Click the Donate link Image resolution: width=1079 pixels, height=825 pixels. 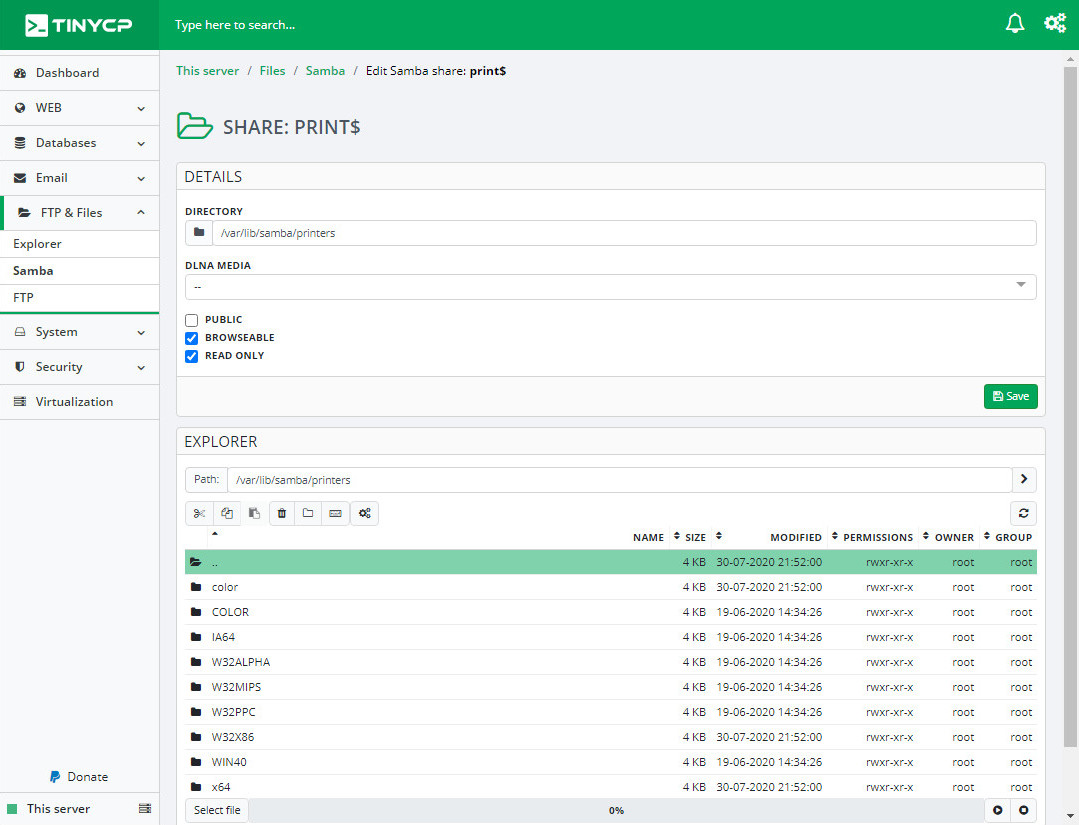(x=87, y=777)
